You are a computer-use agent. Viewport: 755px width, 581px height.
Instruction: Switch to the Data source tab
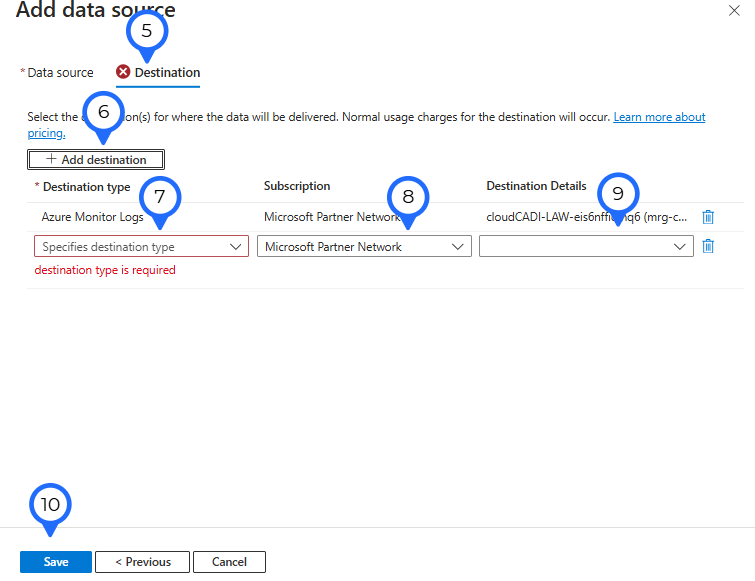pyautogui.click(x=60, y=73)
